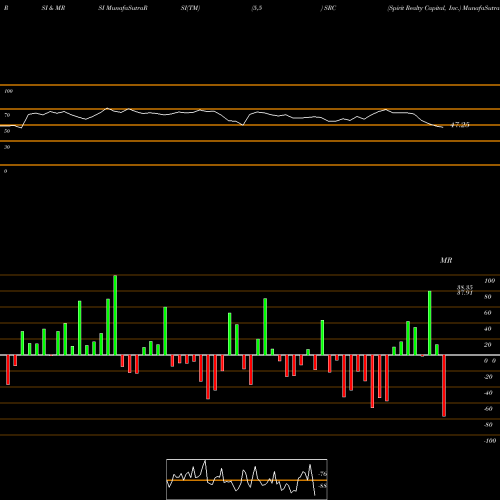The image size is (500, 500).
Task: Click the "20" label on MR axis
Action: tap(488, 345)
